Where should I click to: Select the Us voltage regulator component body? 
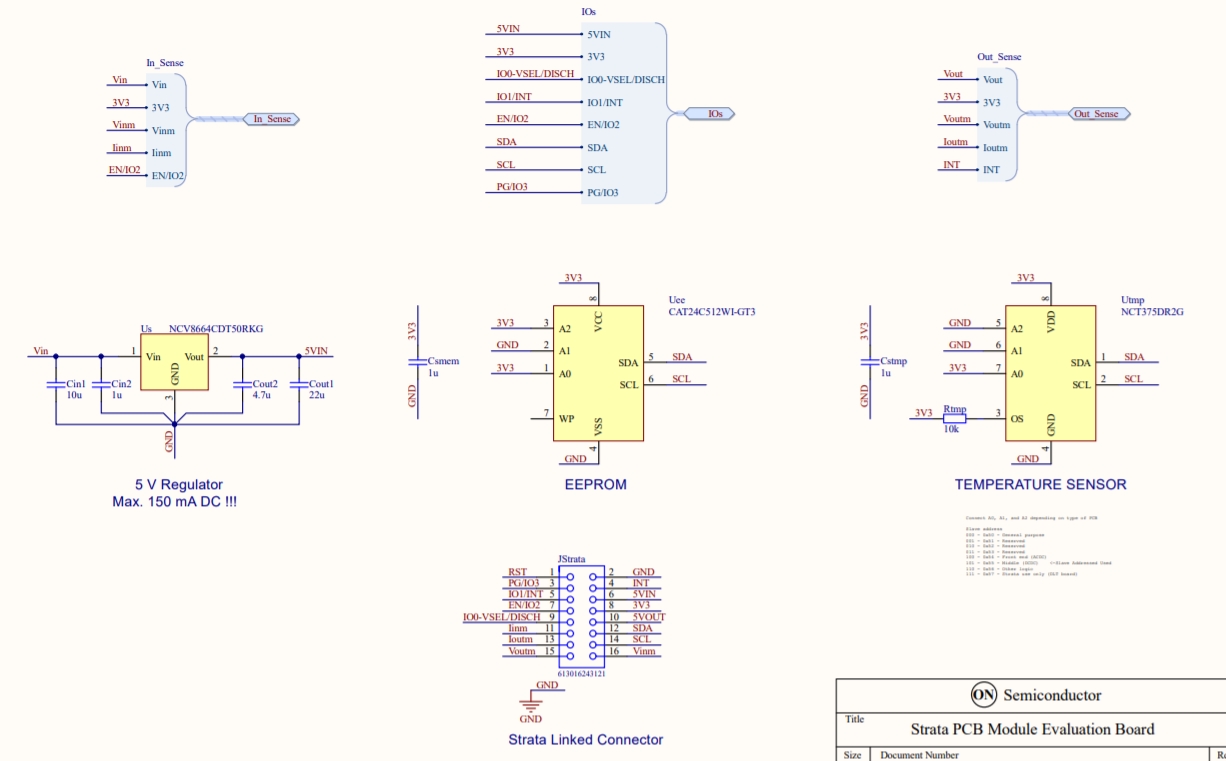click(174, 363)
